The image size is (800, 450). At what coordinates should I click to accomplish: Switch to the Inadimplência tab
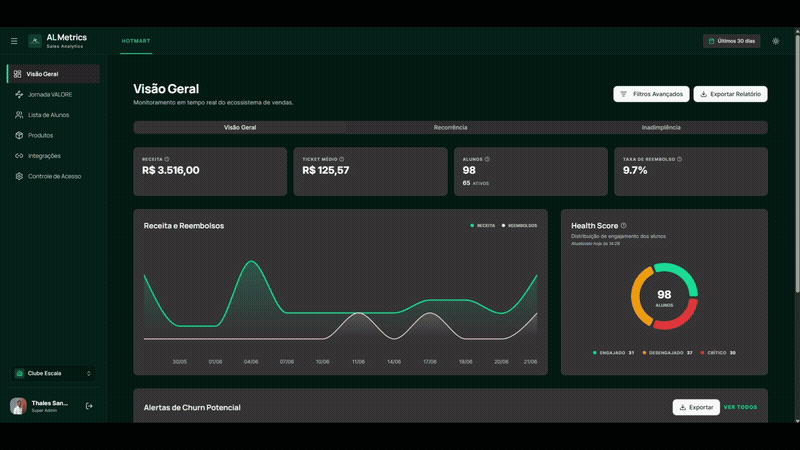coord(661,128)
